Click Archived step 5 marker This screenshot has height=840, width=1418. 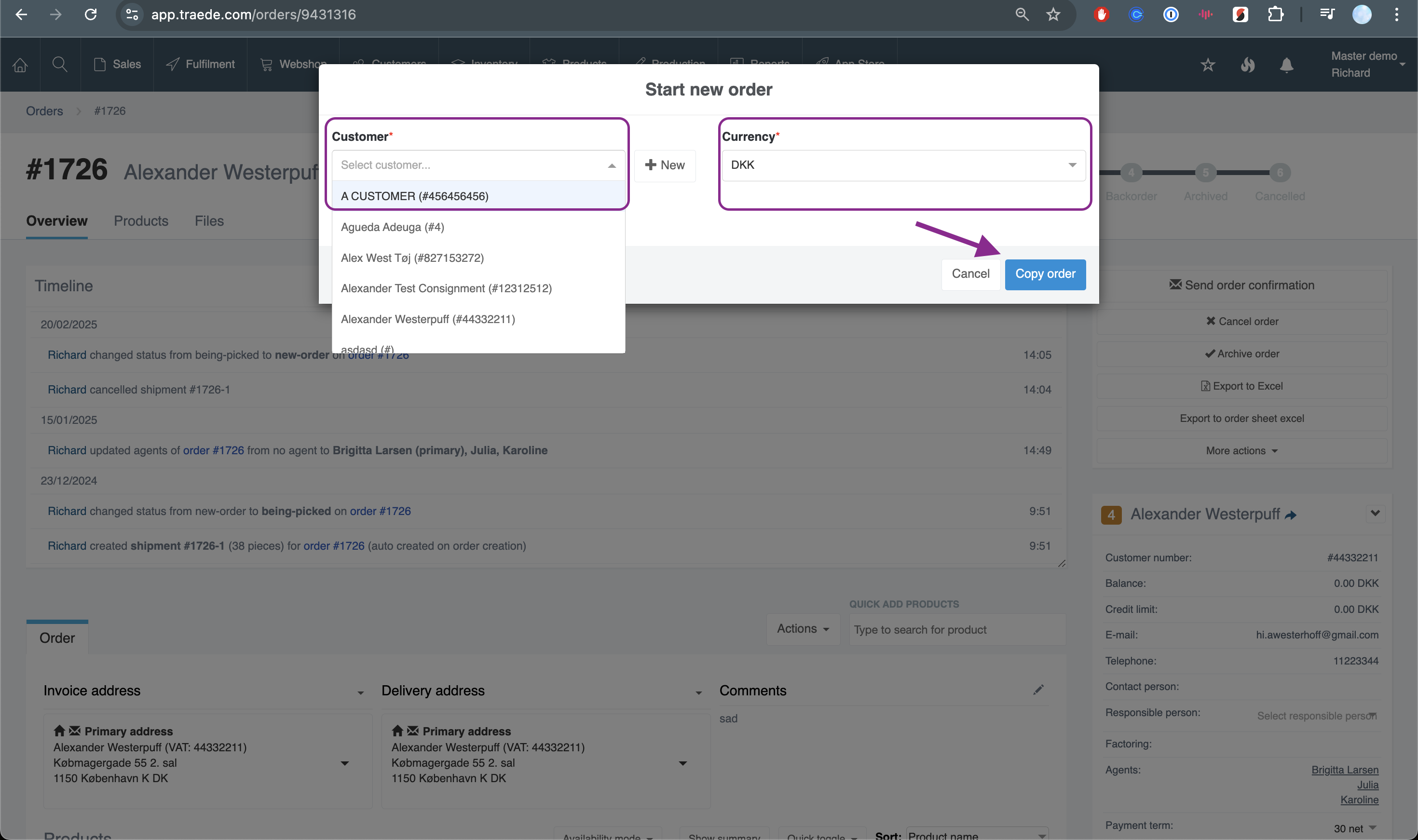coord(1205,173)
